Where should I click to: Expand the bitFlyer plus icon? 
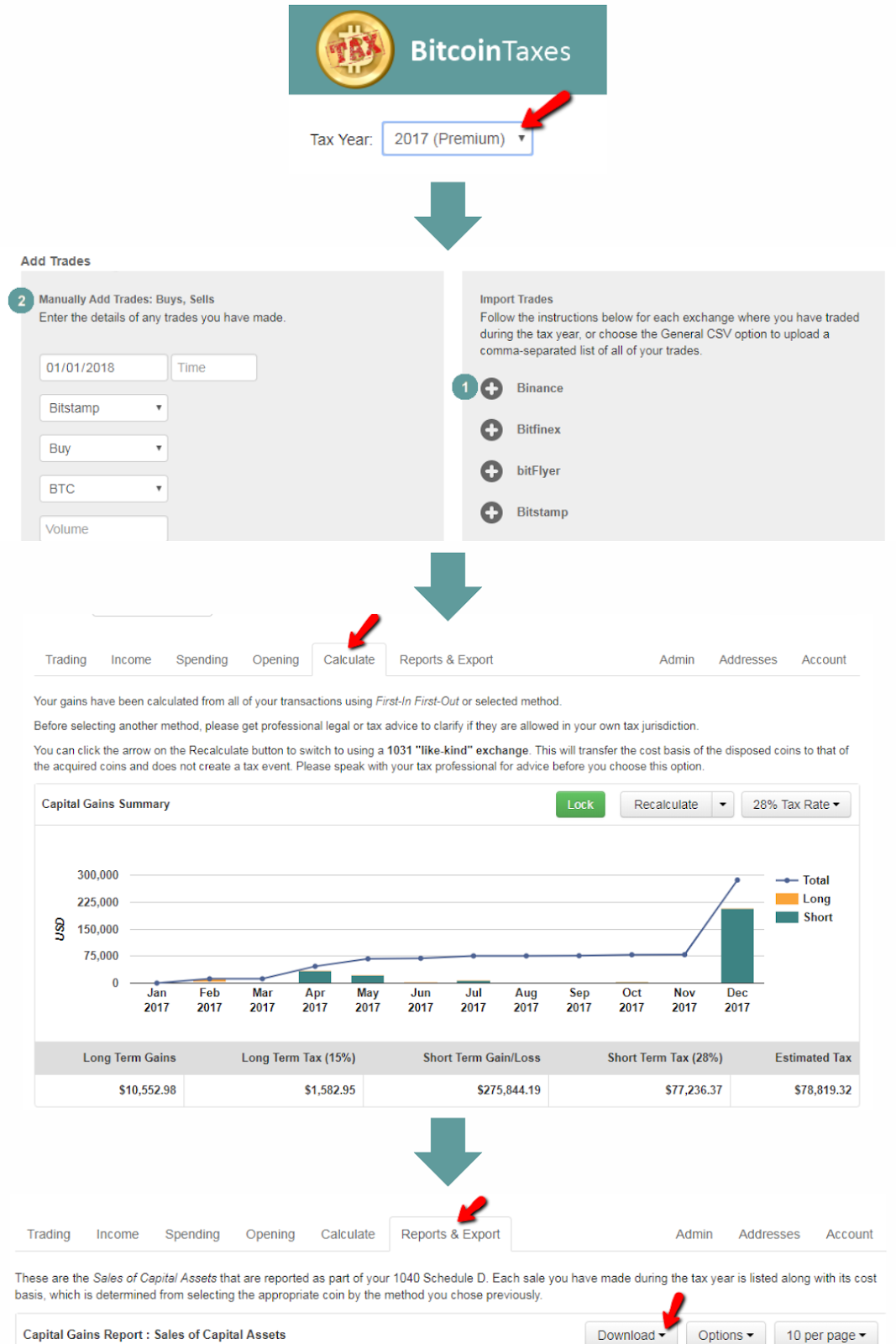pos(491,471)
